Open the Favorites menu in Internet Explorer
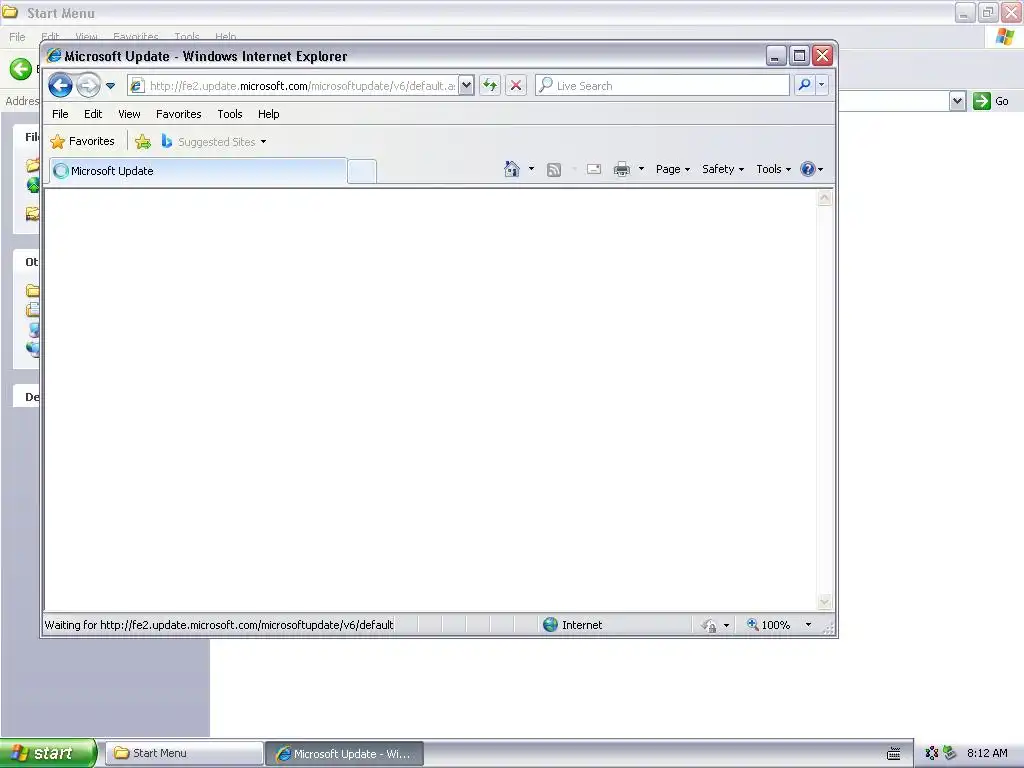 [178, 114]
